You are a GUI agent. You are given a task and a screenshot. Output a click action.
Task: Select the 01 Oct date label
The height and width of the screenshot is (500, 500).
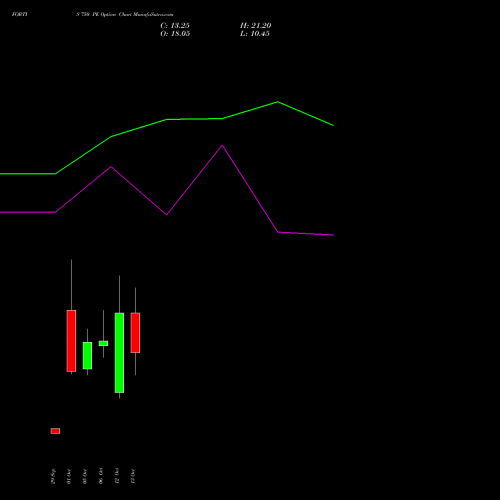69,476
